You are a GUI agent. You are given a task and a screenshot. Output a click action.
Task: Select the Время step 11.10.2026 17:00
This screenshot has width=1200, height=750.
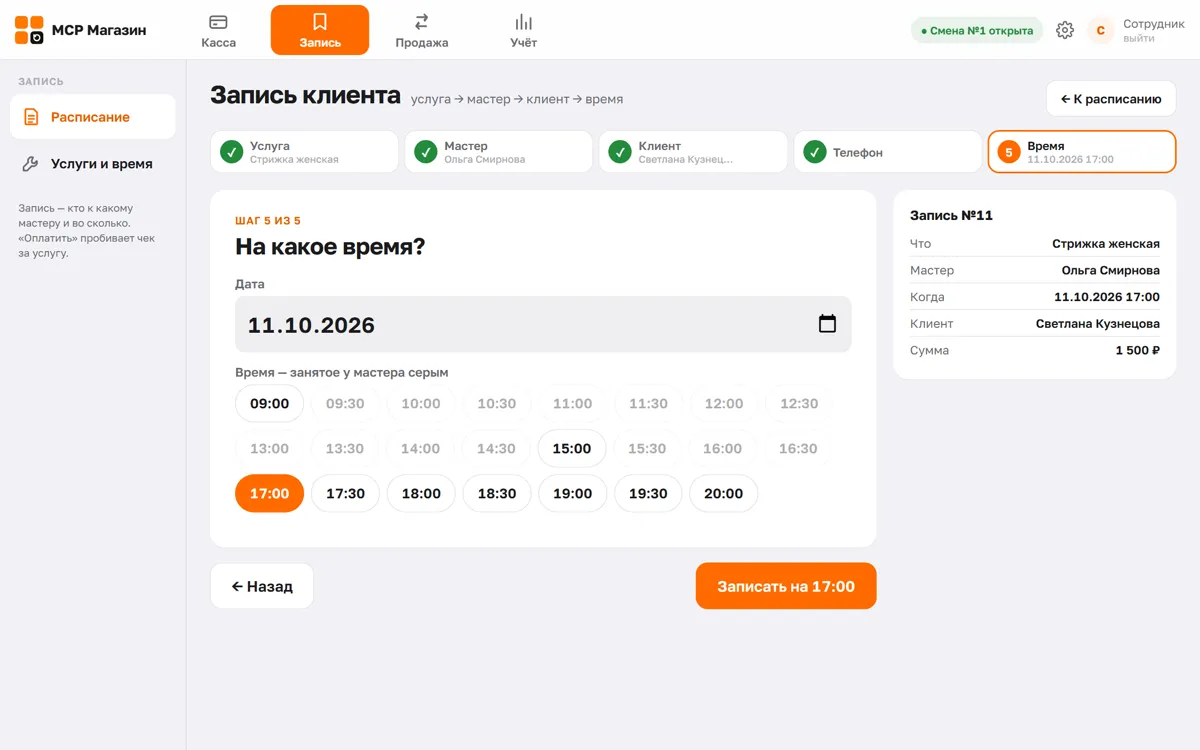[x=1082, y=152]
